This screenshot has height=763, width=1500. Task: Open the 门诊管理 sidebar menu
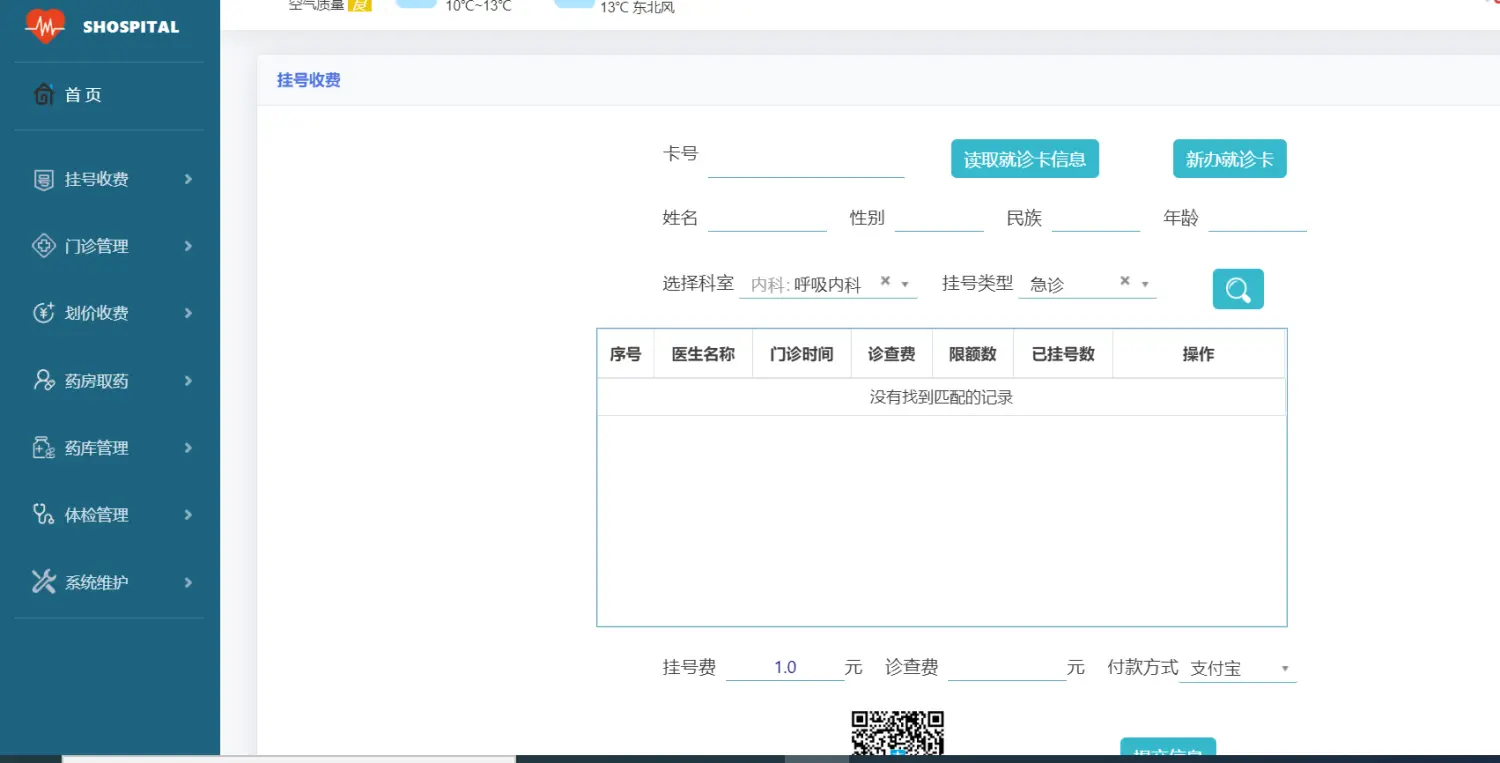click(x=109, y=246)
